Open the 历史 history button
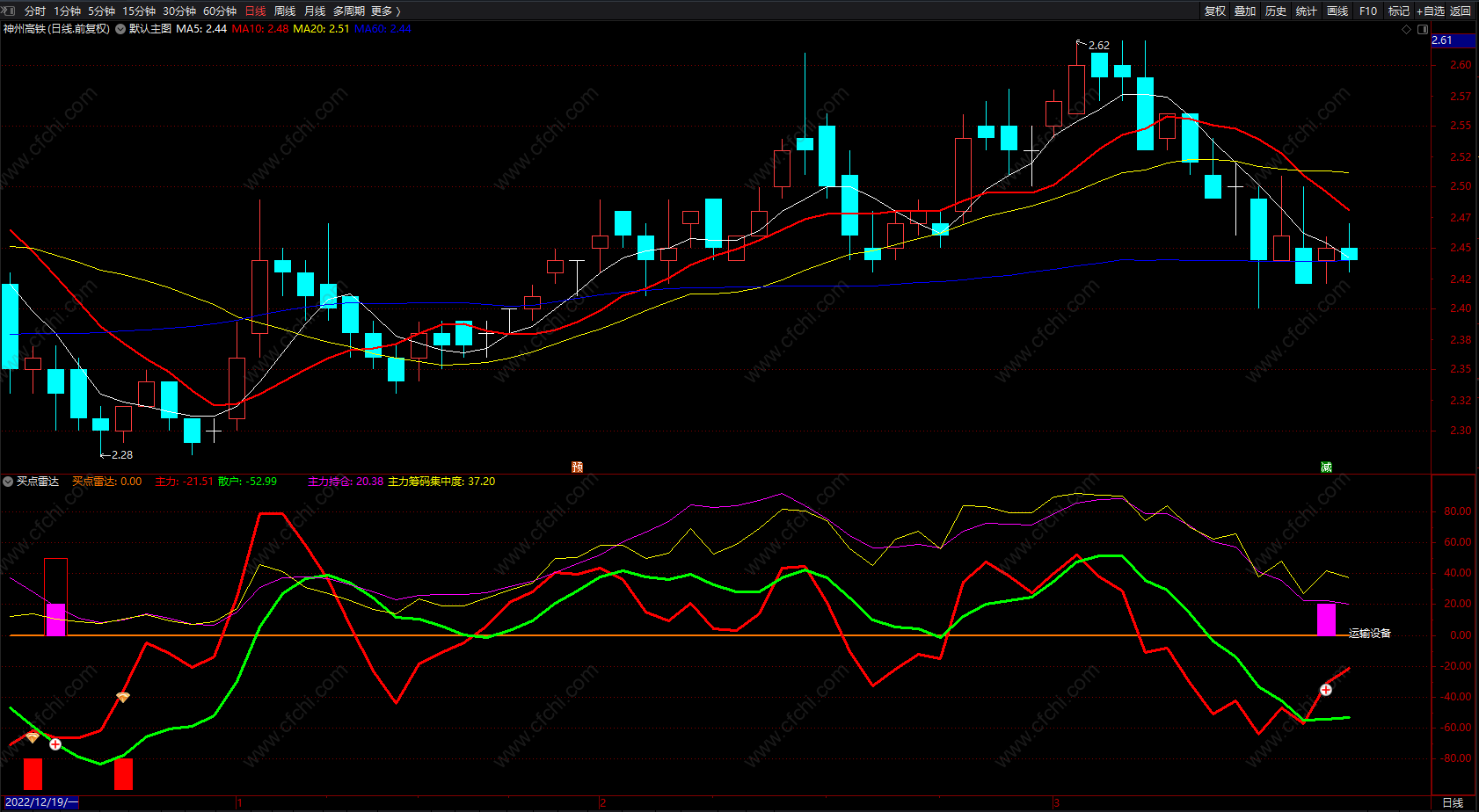 [x=1276, y=11]
